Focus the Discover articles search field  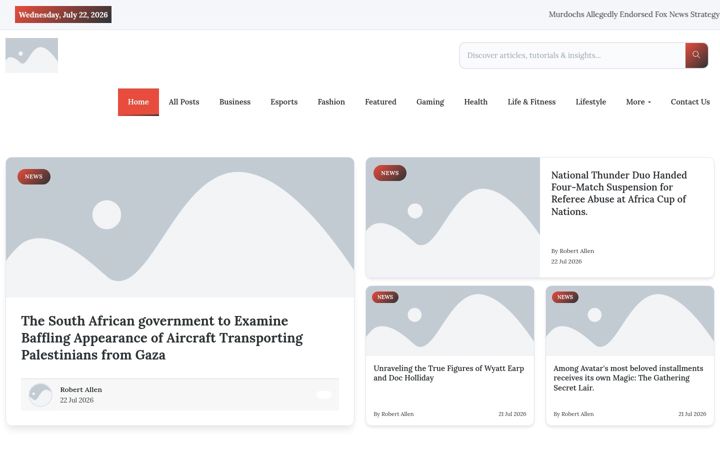(x=572, y=56)
